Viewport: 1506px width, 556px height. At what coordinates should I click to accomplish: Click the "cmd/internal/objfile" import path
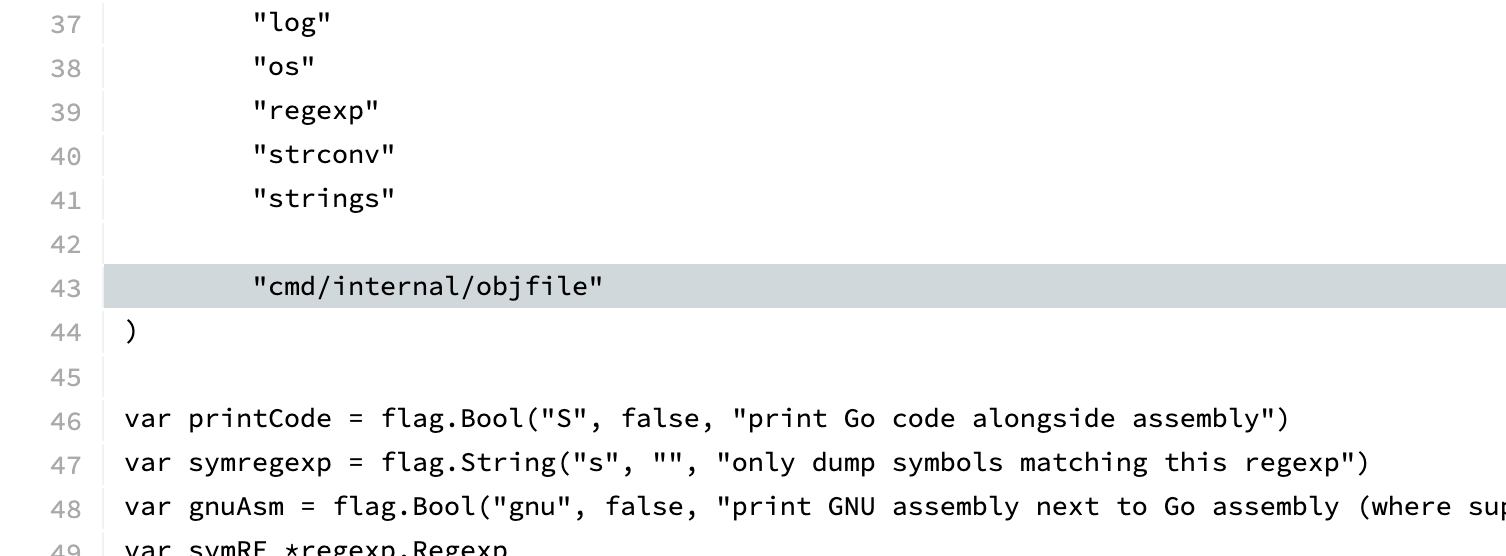(x=428, y=288)
